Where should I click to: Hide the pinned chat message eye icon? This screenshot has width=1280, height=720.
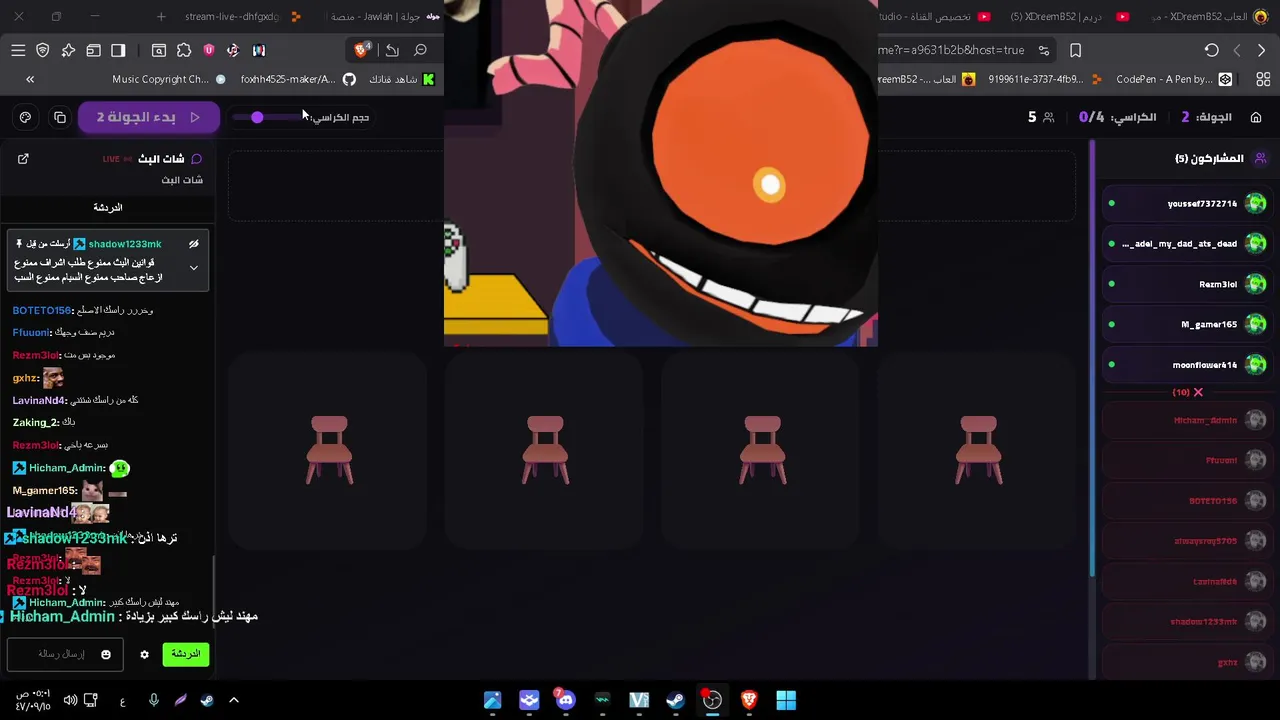194,244
